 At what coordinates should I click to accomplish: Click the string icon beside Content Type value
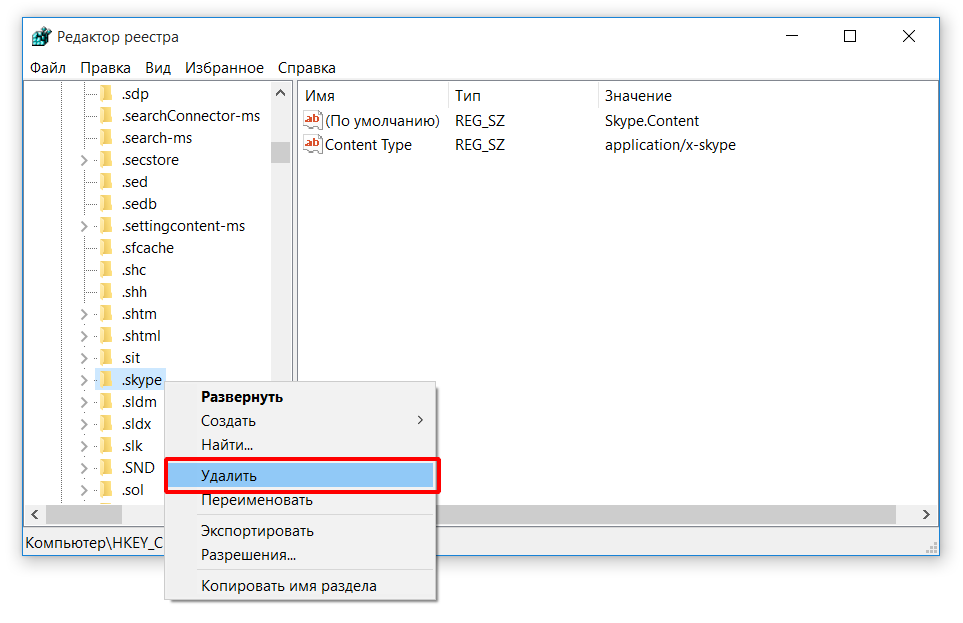(313, 145)
